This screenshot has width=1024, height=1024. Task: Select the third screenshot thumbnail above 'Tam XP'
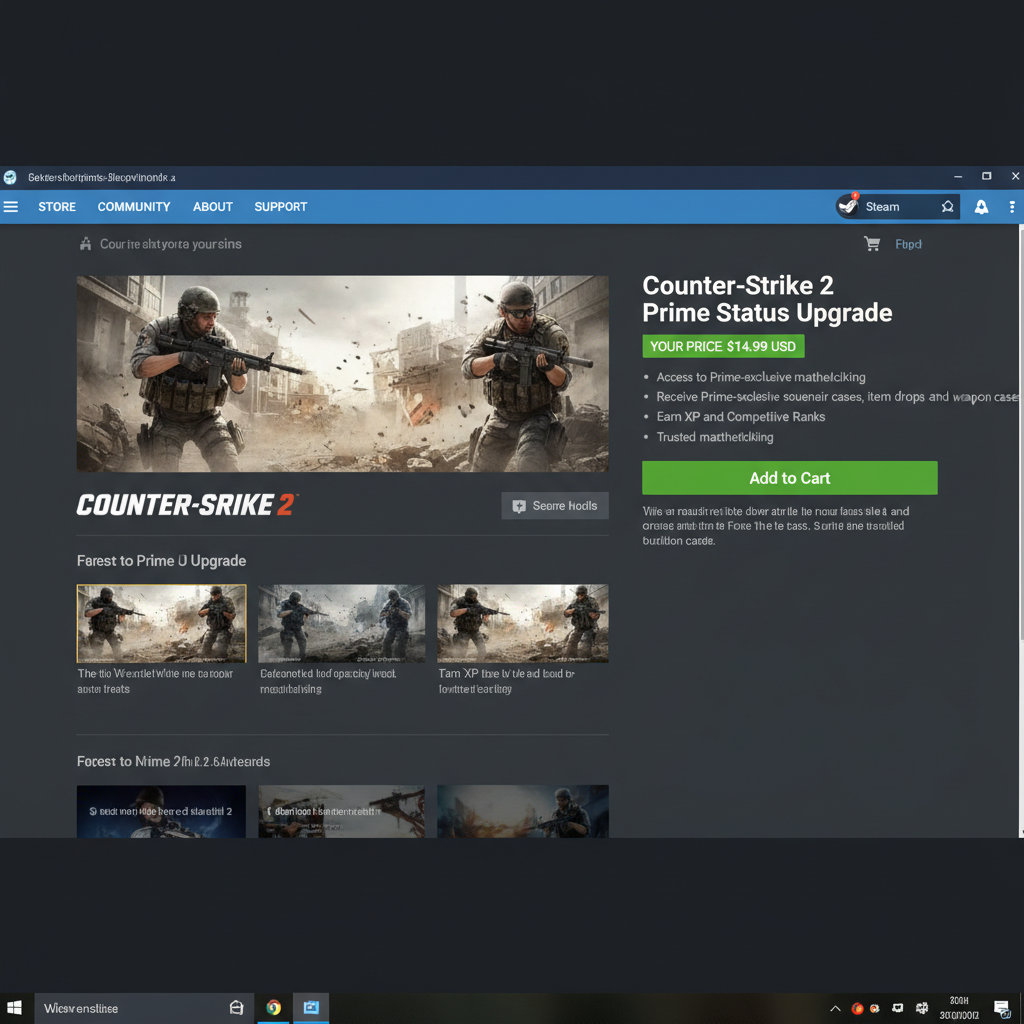point(522,624)
